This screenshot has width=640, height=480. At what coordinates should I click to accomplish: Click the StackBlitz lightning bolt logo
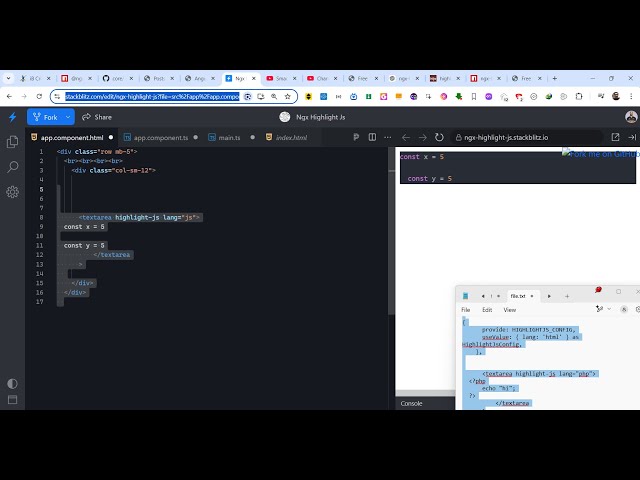coord(12,117)
